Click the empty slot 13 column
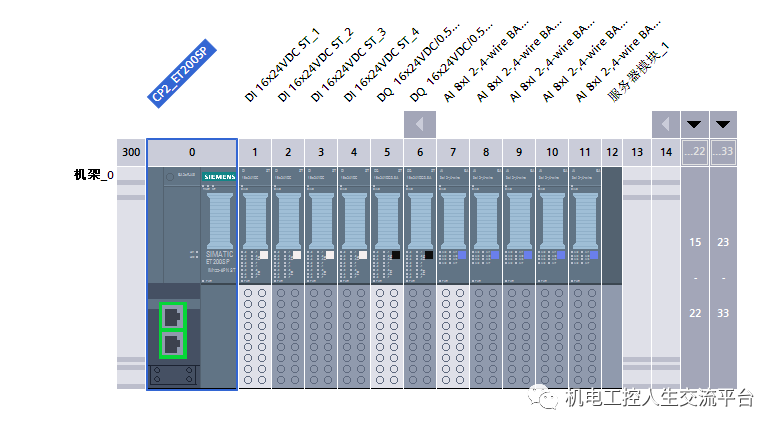Viewport: 779px width, 431px height. click(637, 278)
